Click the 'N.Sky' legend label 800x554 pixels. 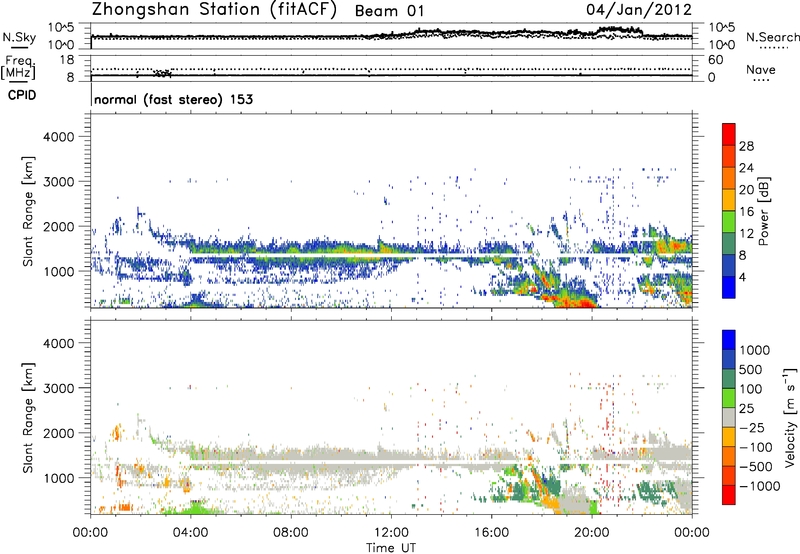[19, 37]
